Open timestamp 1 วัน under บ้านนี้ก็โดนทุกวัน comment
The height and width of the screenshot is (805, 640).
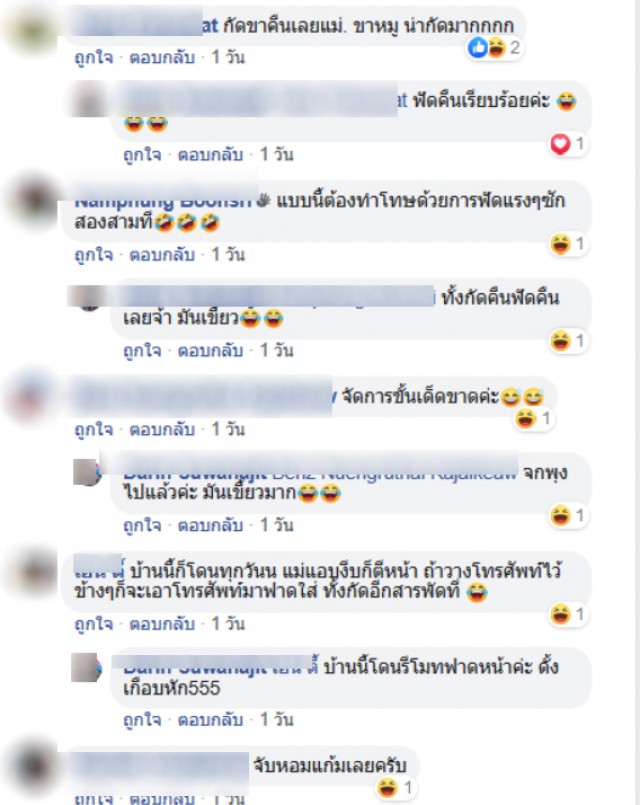[x=228, y=624]
